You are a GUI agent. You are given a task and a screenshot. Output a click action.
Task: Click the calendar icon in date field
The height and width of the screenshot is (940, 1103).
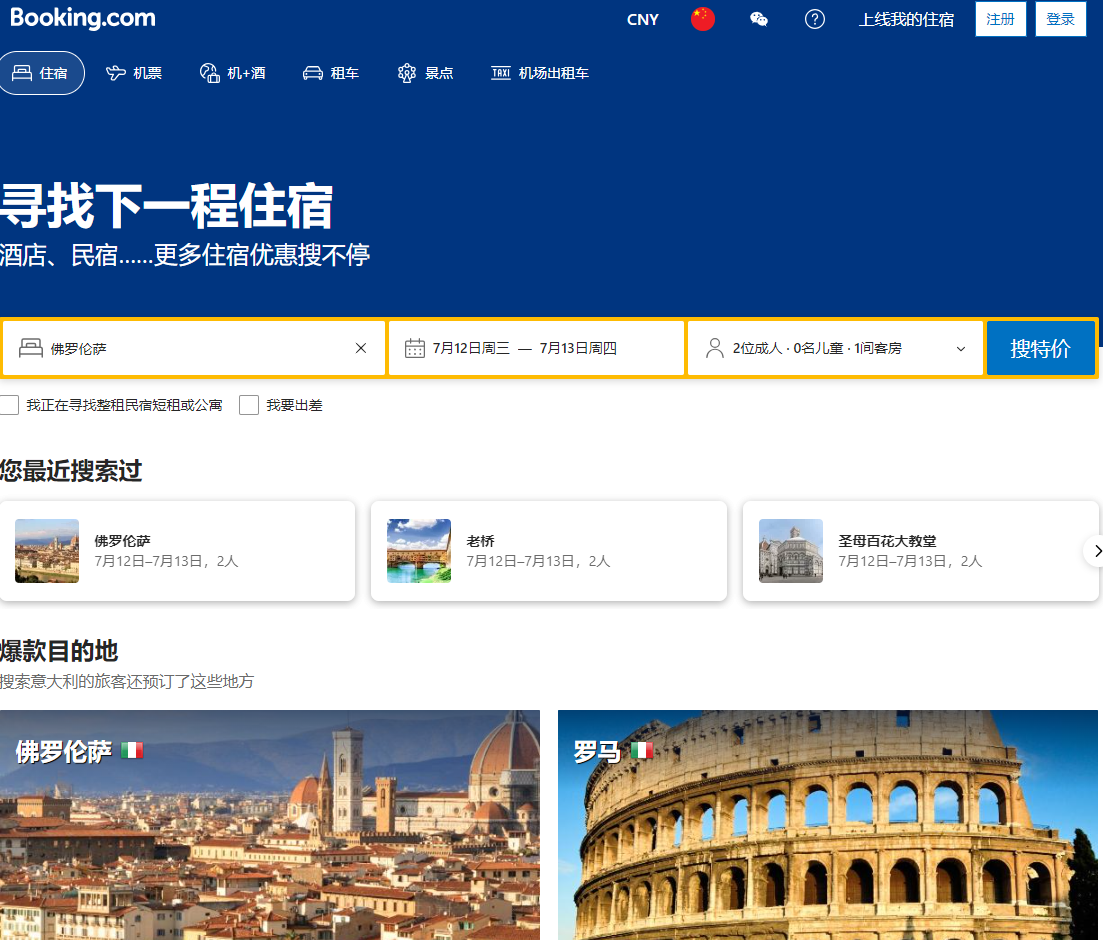click(414, 348)
